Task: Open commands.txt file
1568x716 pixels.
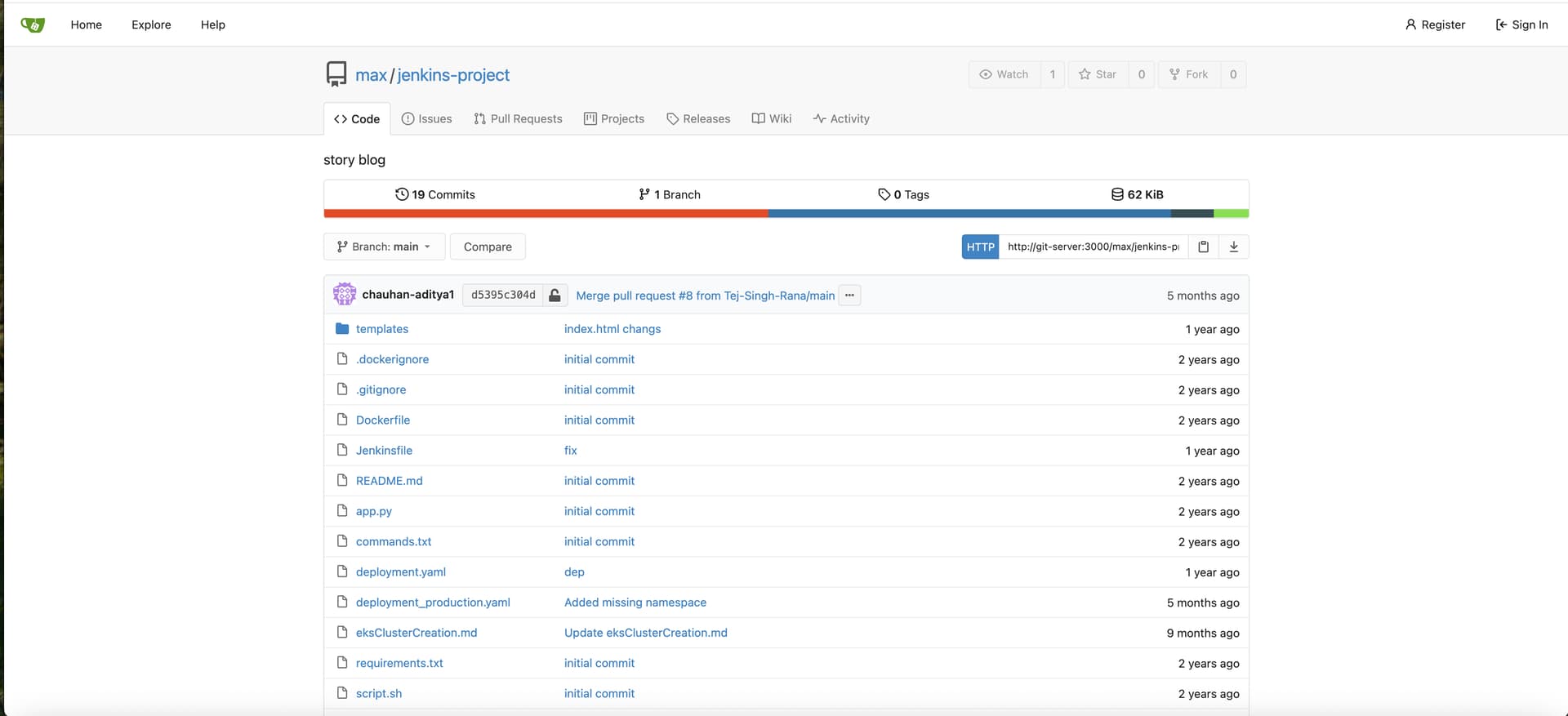Action: [394, 541]
